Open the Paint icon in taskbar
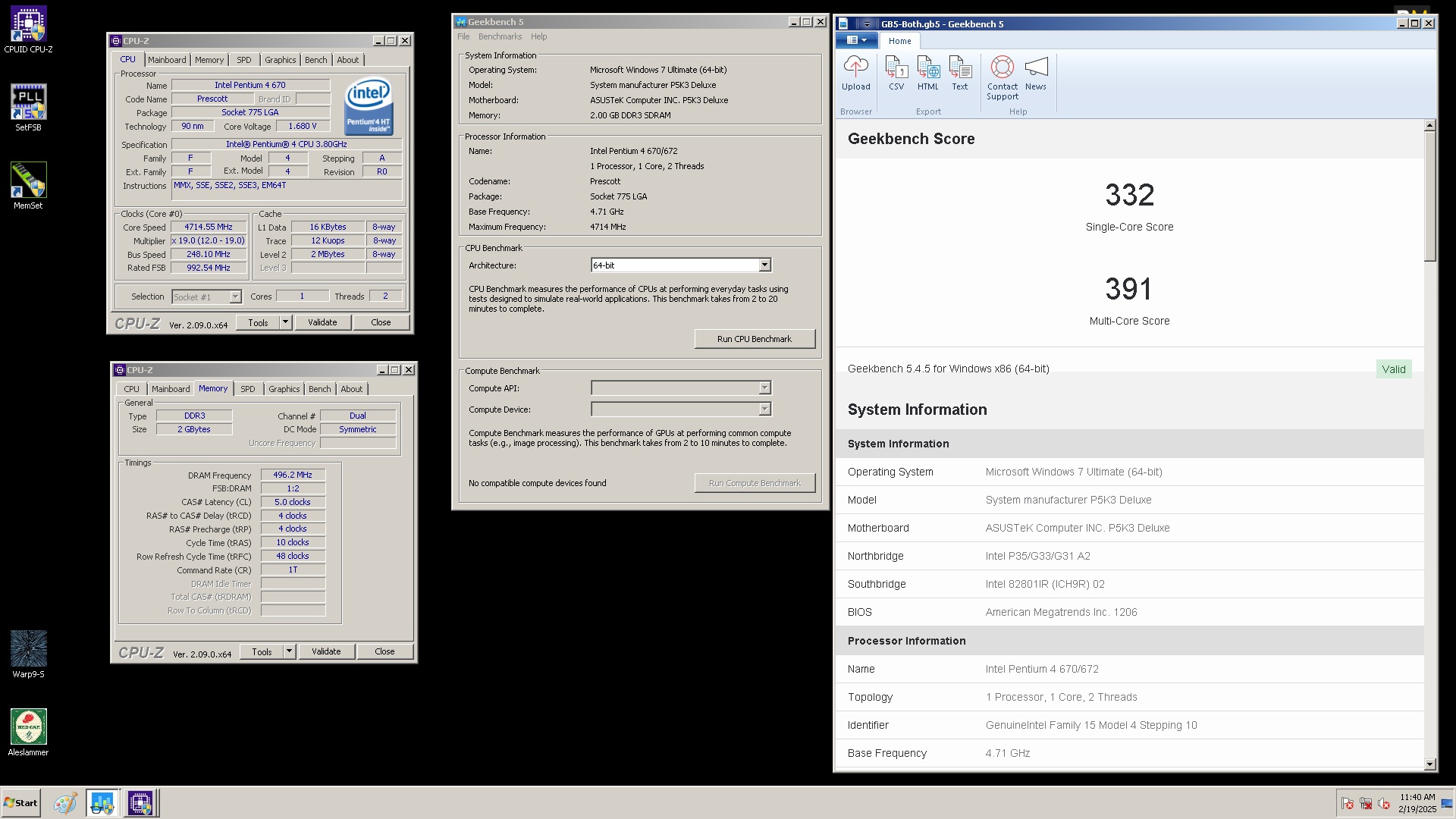 pyautogui.click(x=64, y=803)
